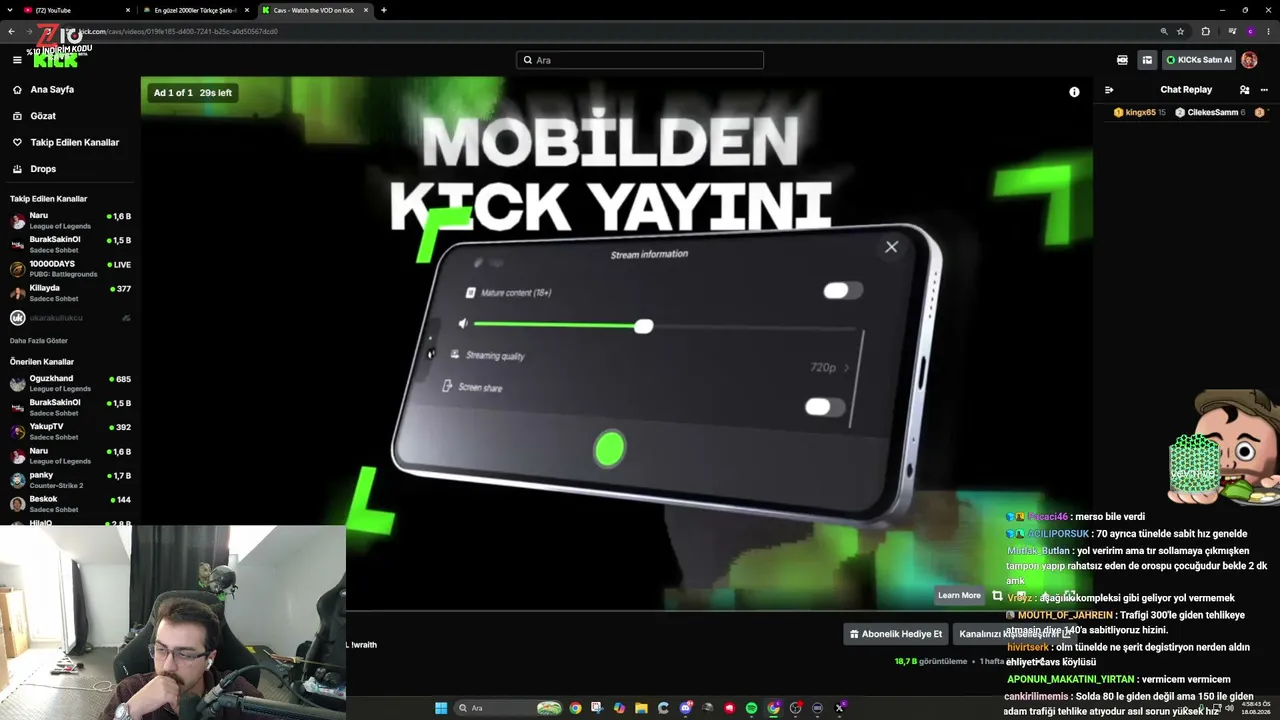
Task: Open Discord from taskbar
Action: click(x=685, y=708)
